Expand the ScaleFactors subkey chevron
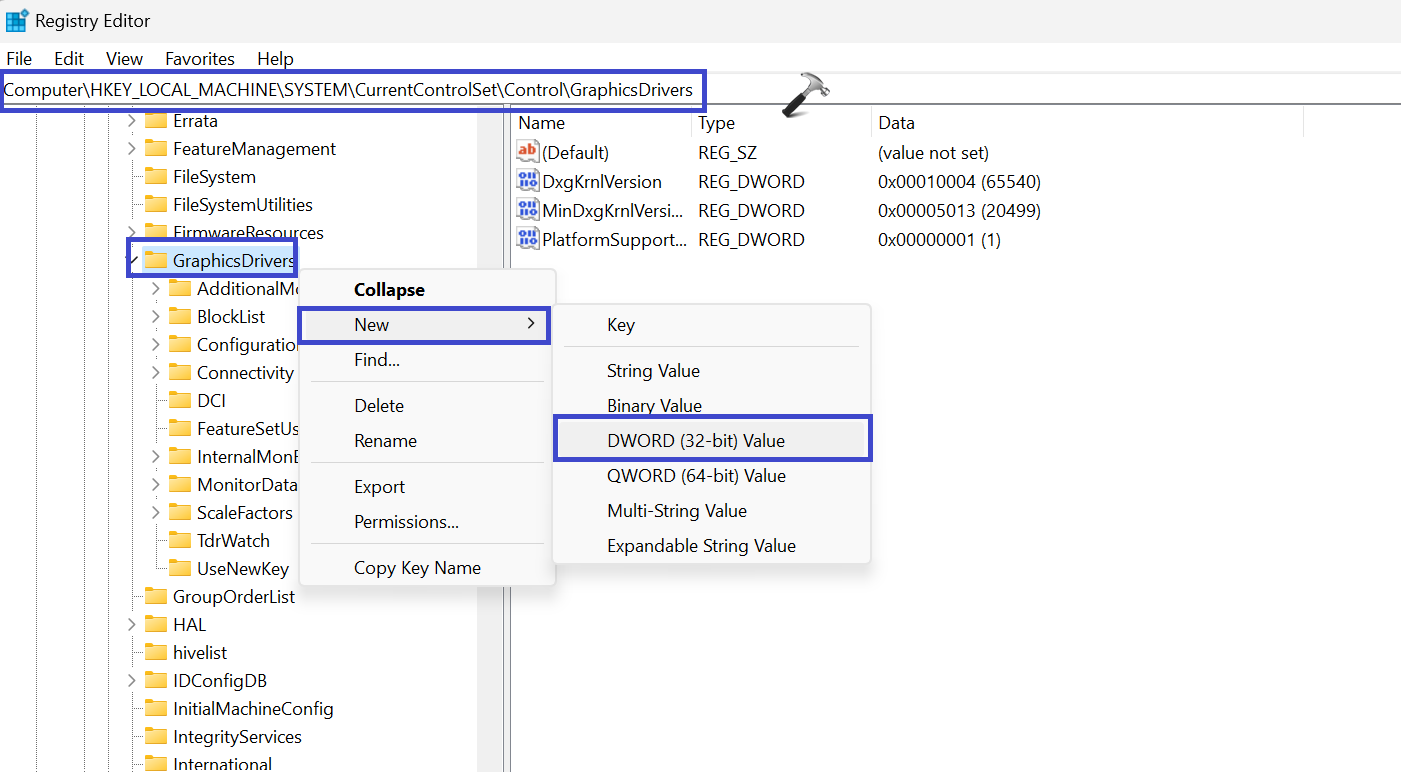This screenshot has height=772, width=1401. [x=155, y=512]
